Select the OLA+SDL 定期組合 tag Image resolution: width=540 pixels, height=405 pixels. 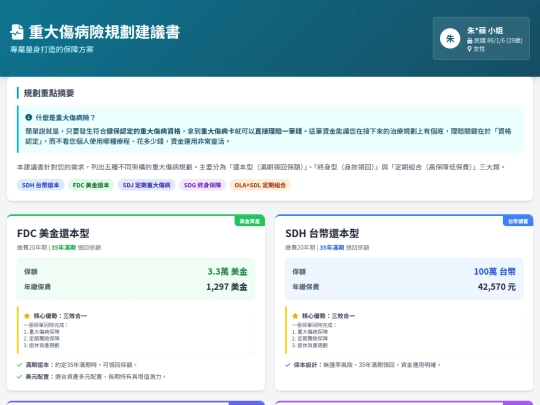[x=260, y=185]
